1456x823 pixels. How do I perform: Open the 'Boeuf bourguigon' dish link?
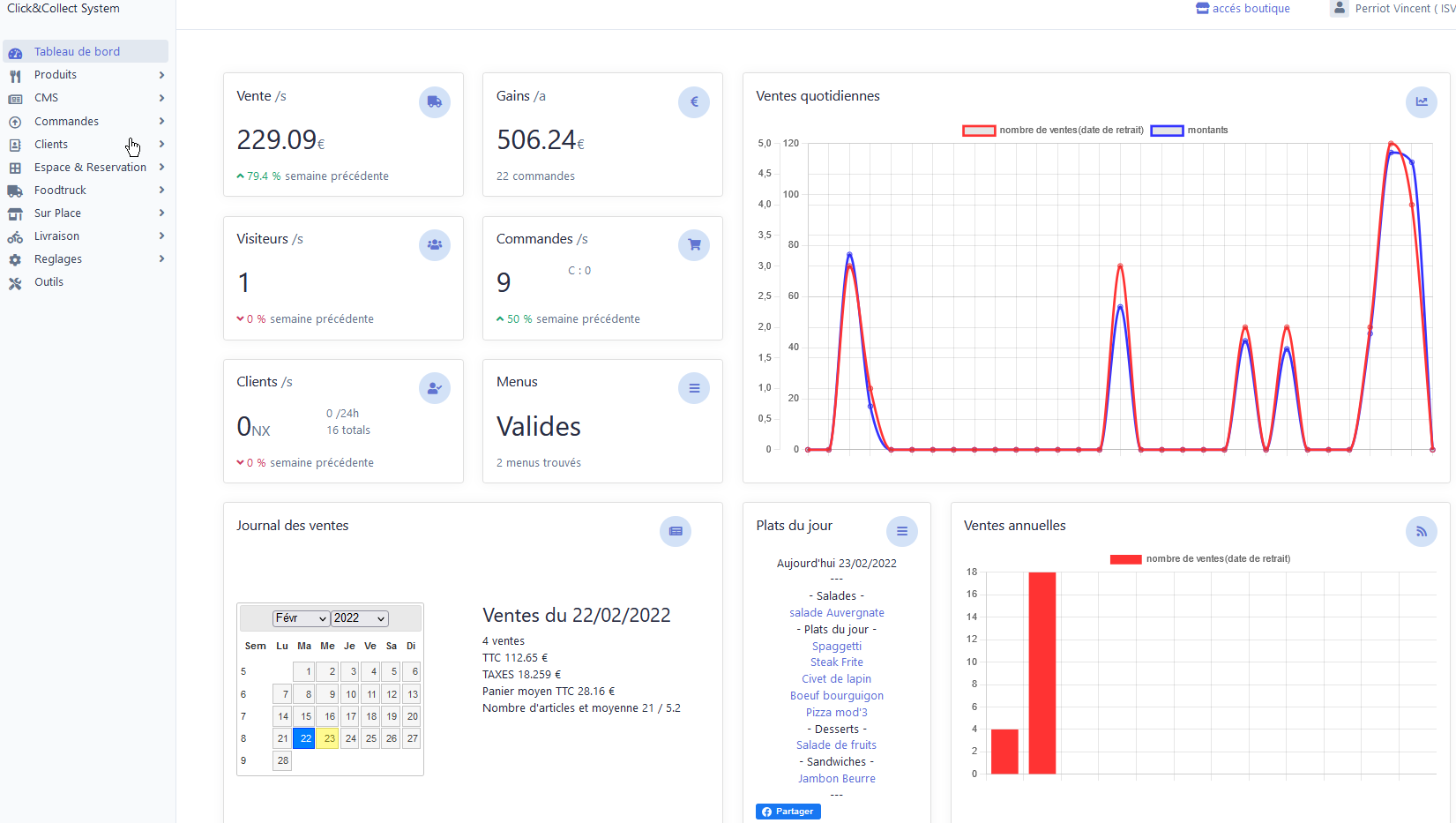(836, 696)
